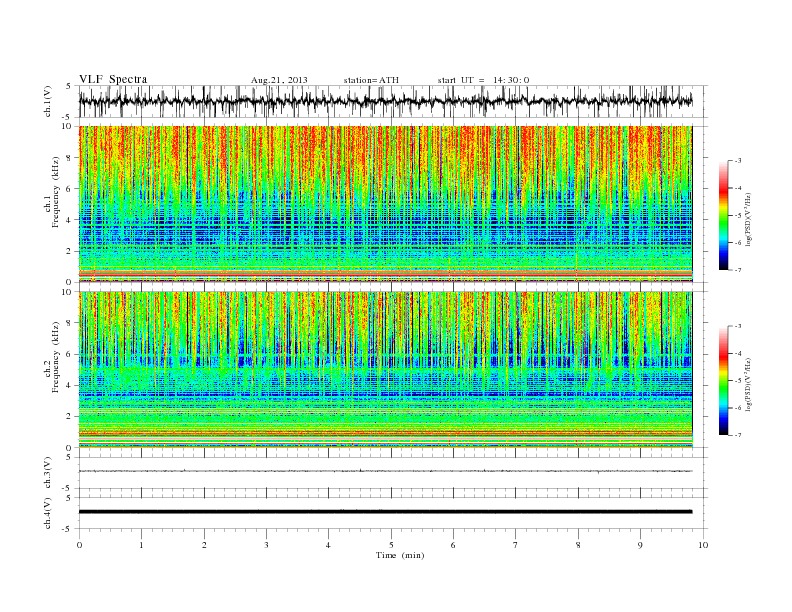
Task: Click the 8 kHz tick of ch.1 spectrogram
Action: click(70, 158)
